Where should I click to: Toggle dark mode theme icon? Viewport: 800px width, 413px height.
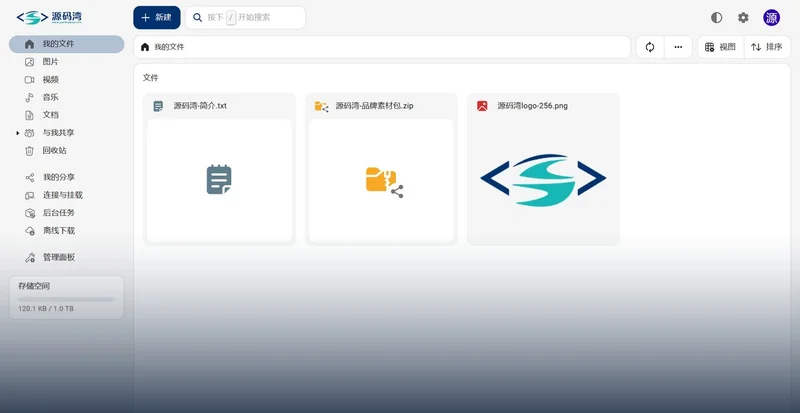coord(716,18)
